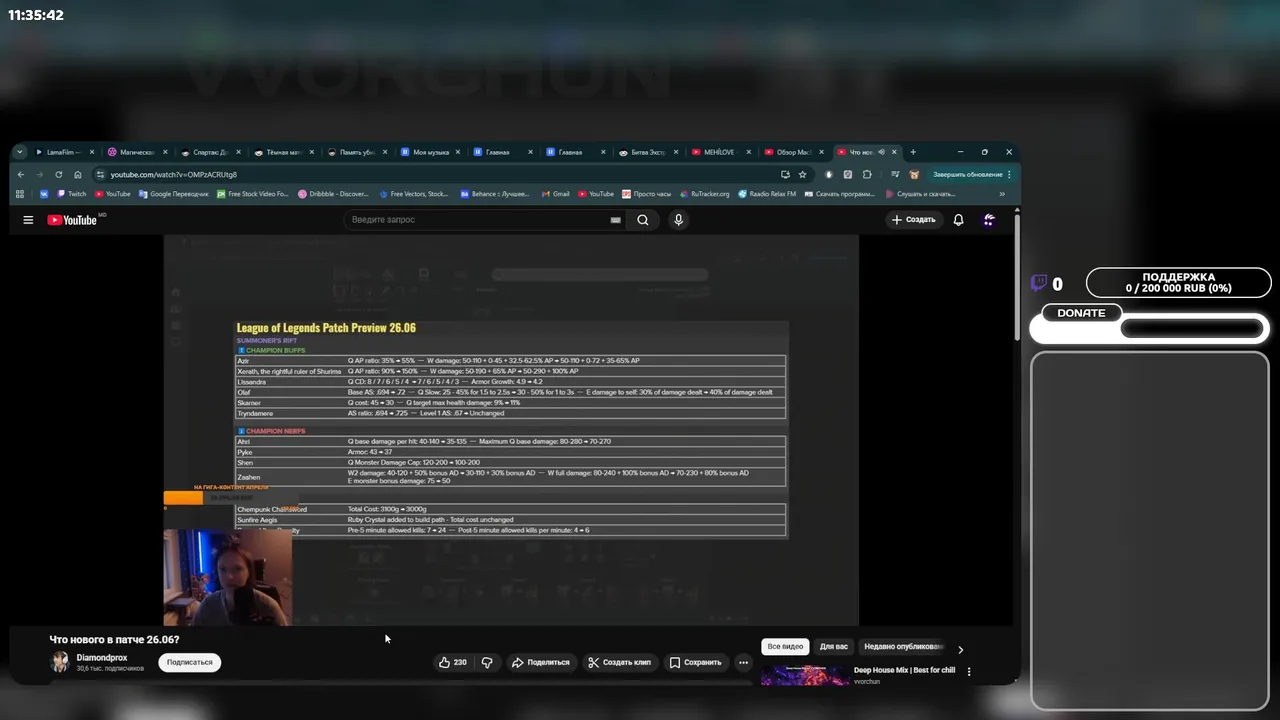
Task: Click the Создать клип button
Action: [619, 662]
